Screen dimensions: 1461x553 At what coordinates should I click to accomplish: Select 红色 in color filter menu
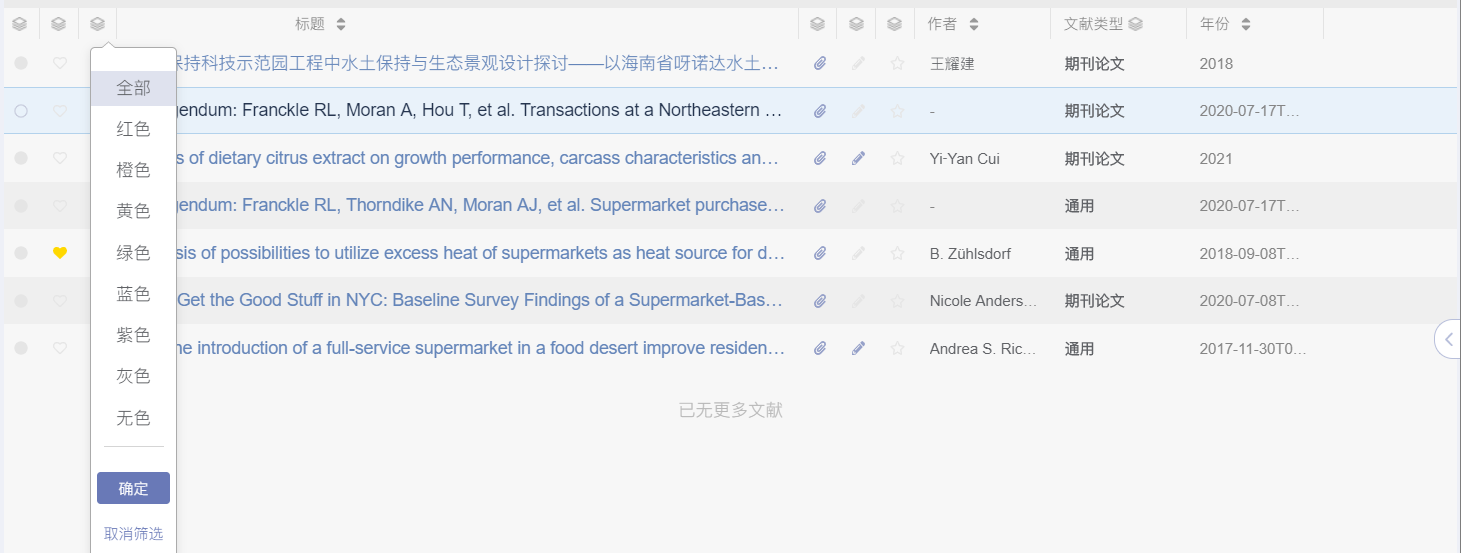click(x=133, y=129)
